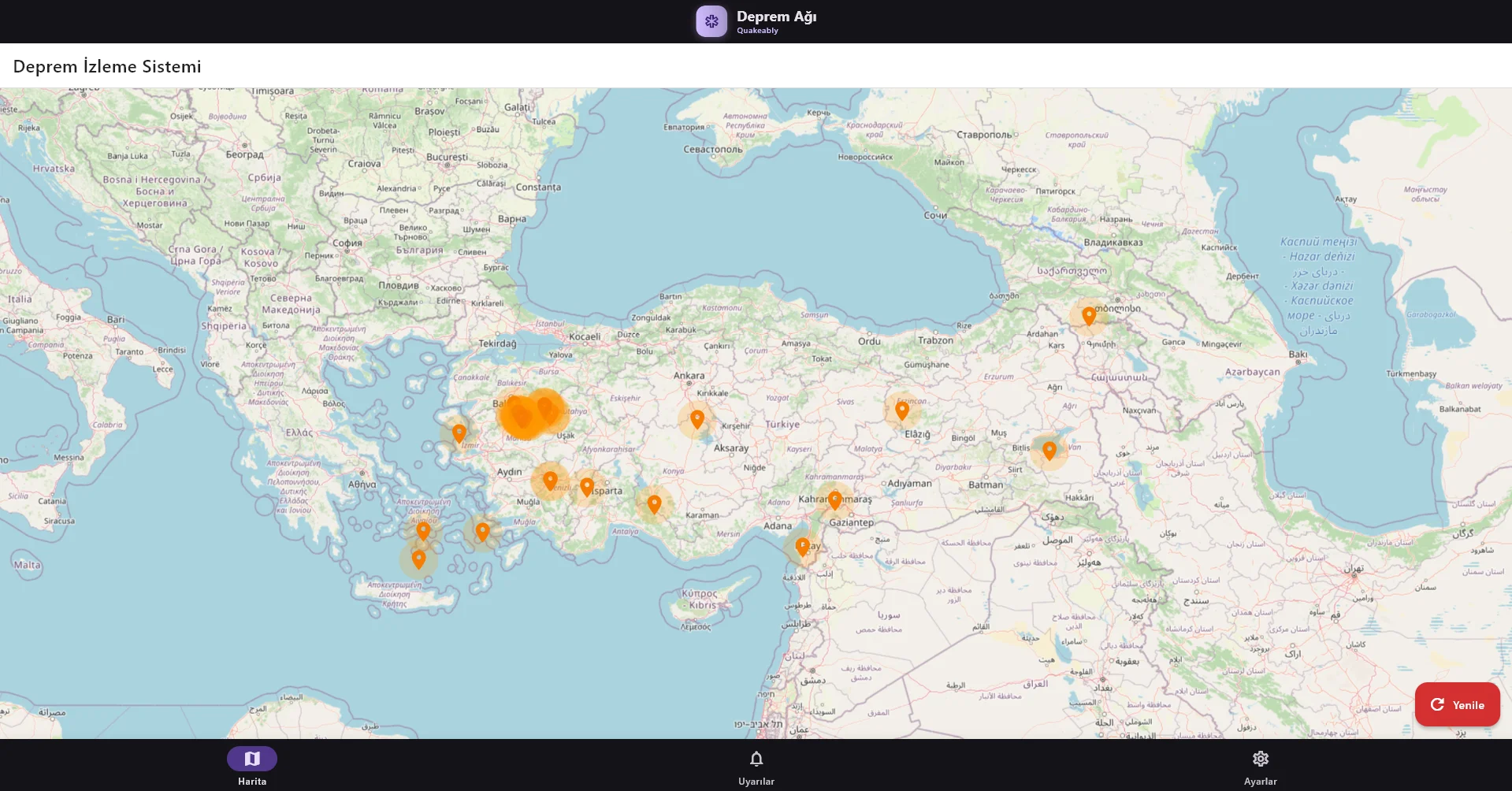
Task: Select the earthquake pin in Georgia near Tbilisi
Action: pyautogui.click(x=1088, y=315)
